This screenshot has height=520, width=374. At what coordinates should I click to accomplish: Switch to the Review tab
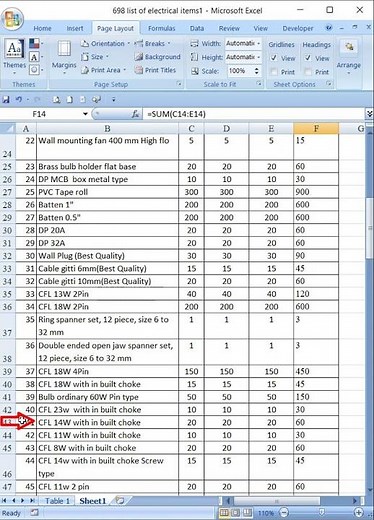(x=229, y=28)
